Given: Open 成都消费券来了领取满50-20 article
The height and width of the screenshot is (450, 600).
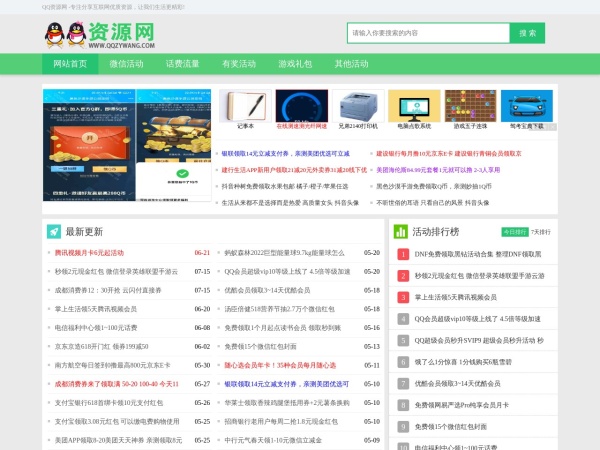Looking at the screenshot, I should 117,384.
